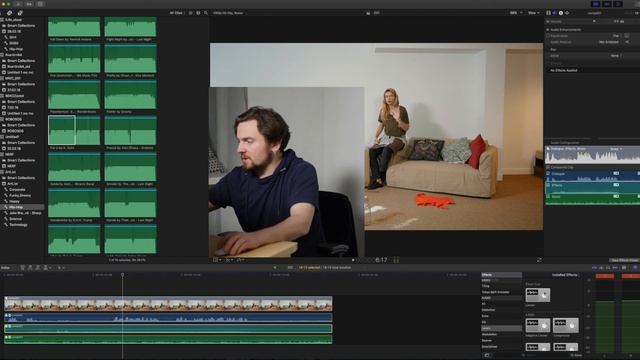Switch to the Info inspector tab
The width and height of the screenshot is (640, 360).
561,13
